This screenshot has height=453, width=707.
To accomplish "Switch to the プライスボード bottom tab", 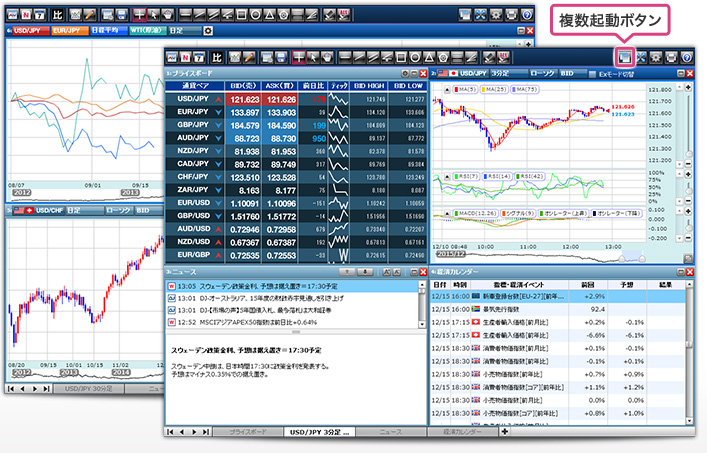I will coord(248,432).
